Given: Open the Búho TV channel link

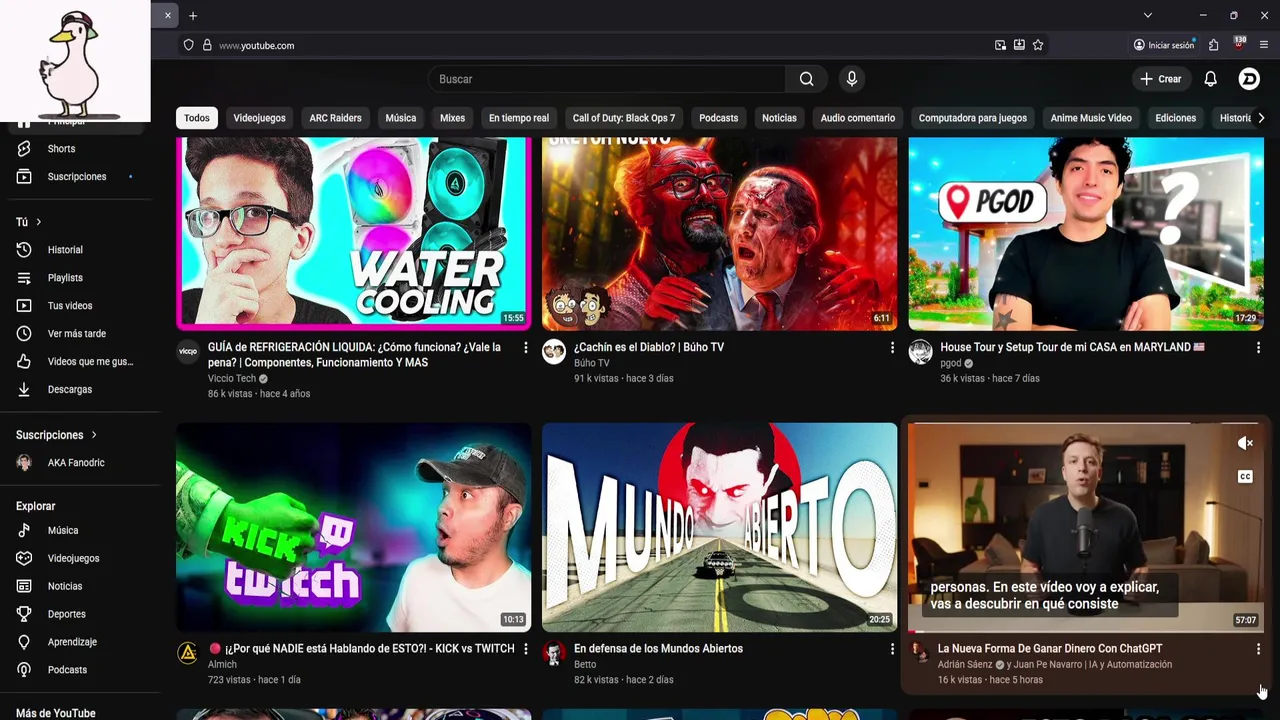Looking at the screenshot, I should pyautogui.click(x=592, y=363).
